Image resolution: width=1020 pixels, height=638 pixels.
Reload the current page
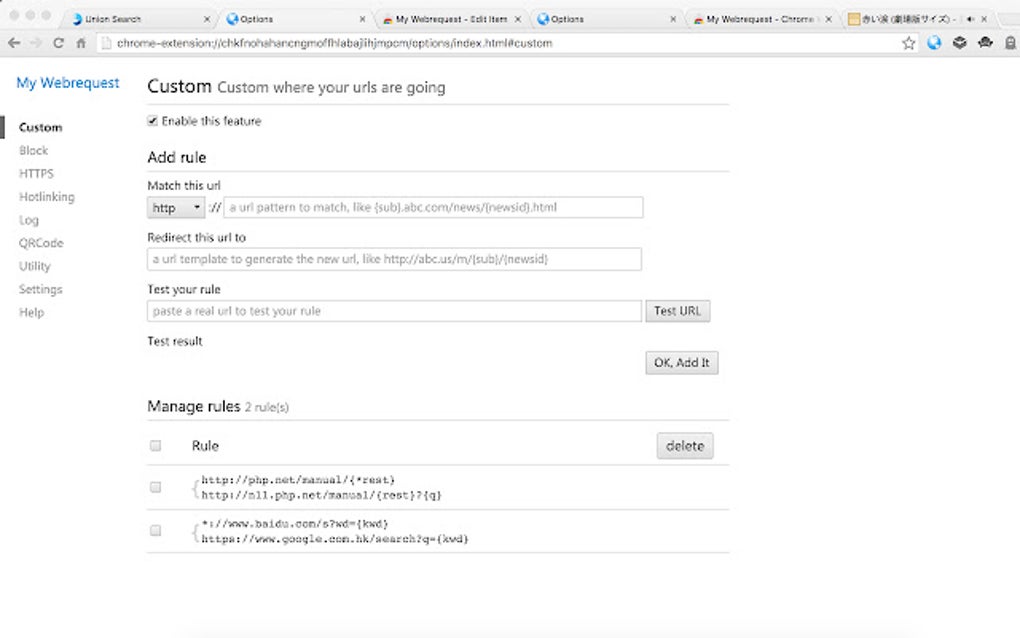tap(59, 43)
